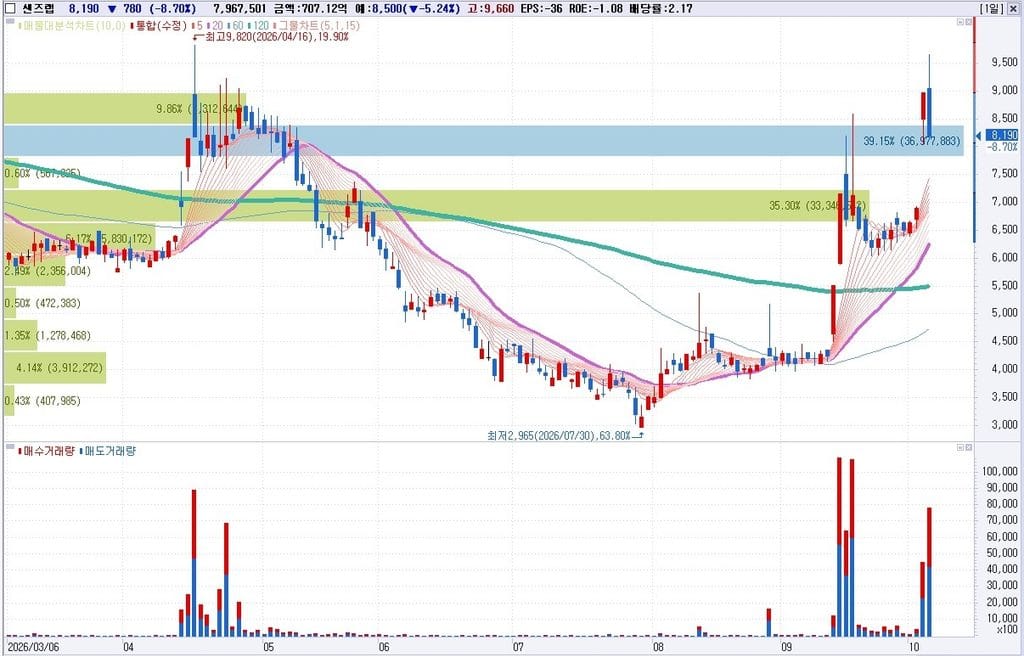
Task: Click the current price tag 8,190 on the axis
Action: coord(1002,135)
